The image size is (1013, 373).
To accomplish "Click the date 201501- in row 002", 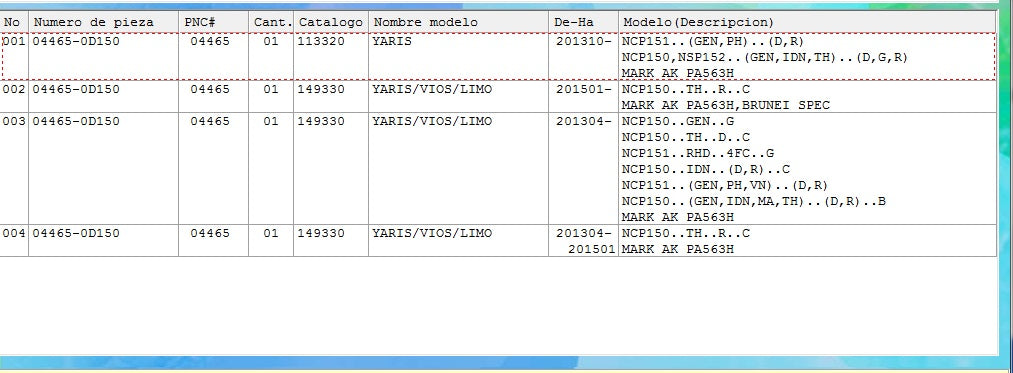I will pyautogui.click(x=583, y=89).
